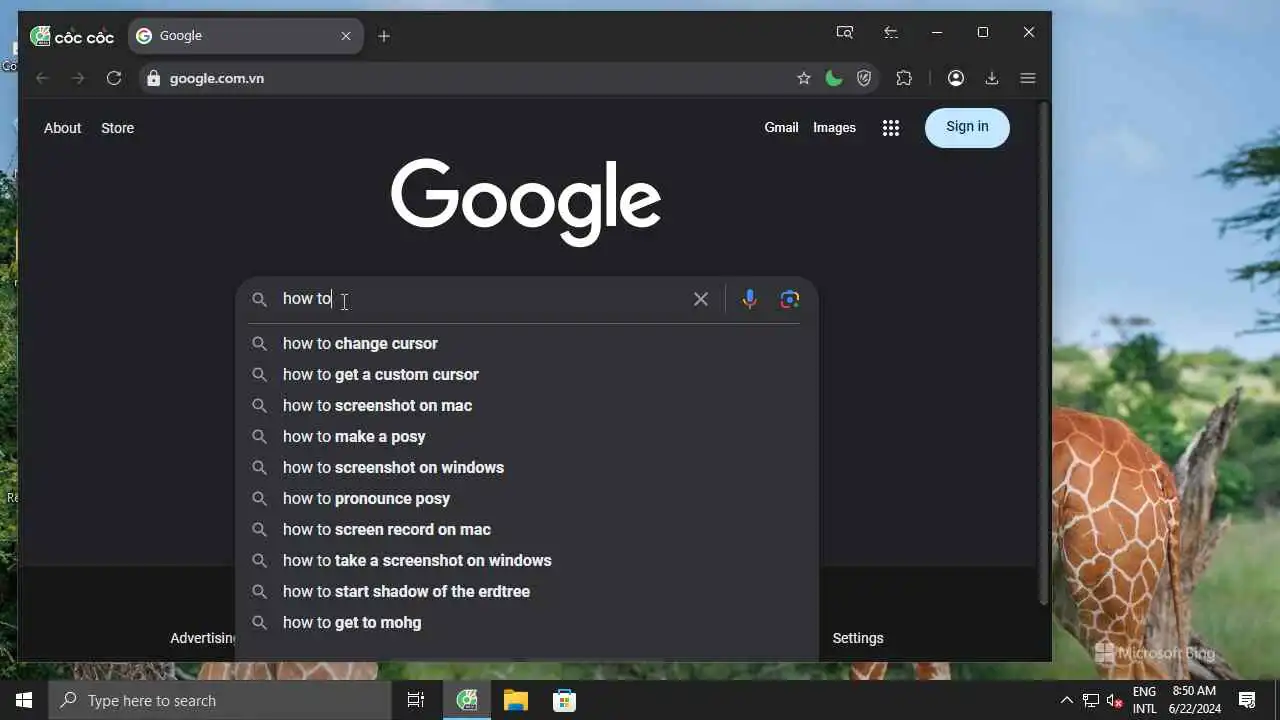This screenshot has height=720, width=1280.
Task: Choose 'how to get to mohg'
Action: coord(527,622)
